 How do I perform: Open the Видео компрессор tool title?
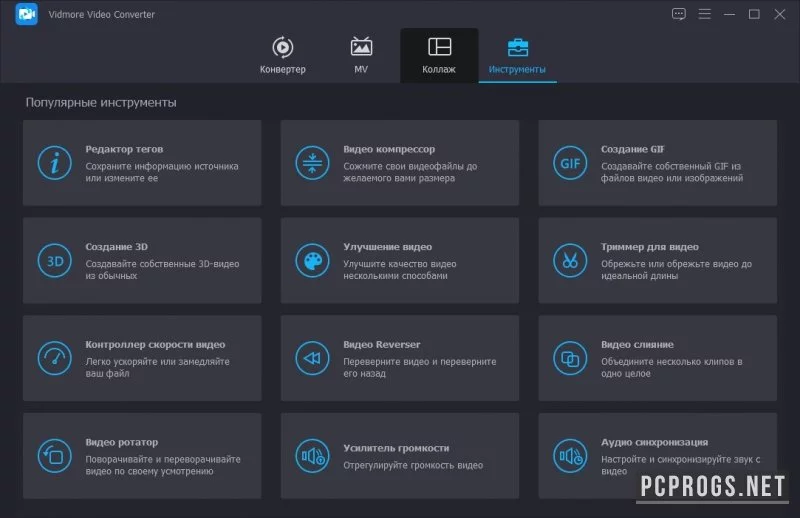click(389, 149)
